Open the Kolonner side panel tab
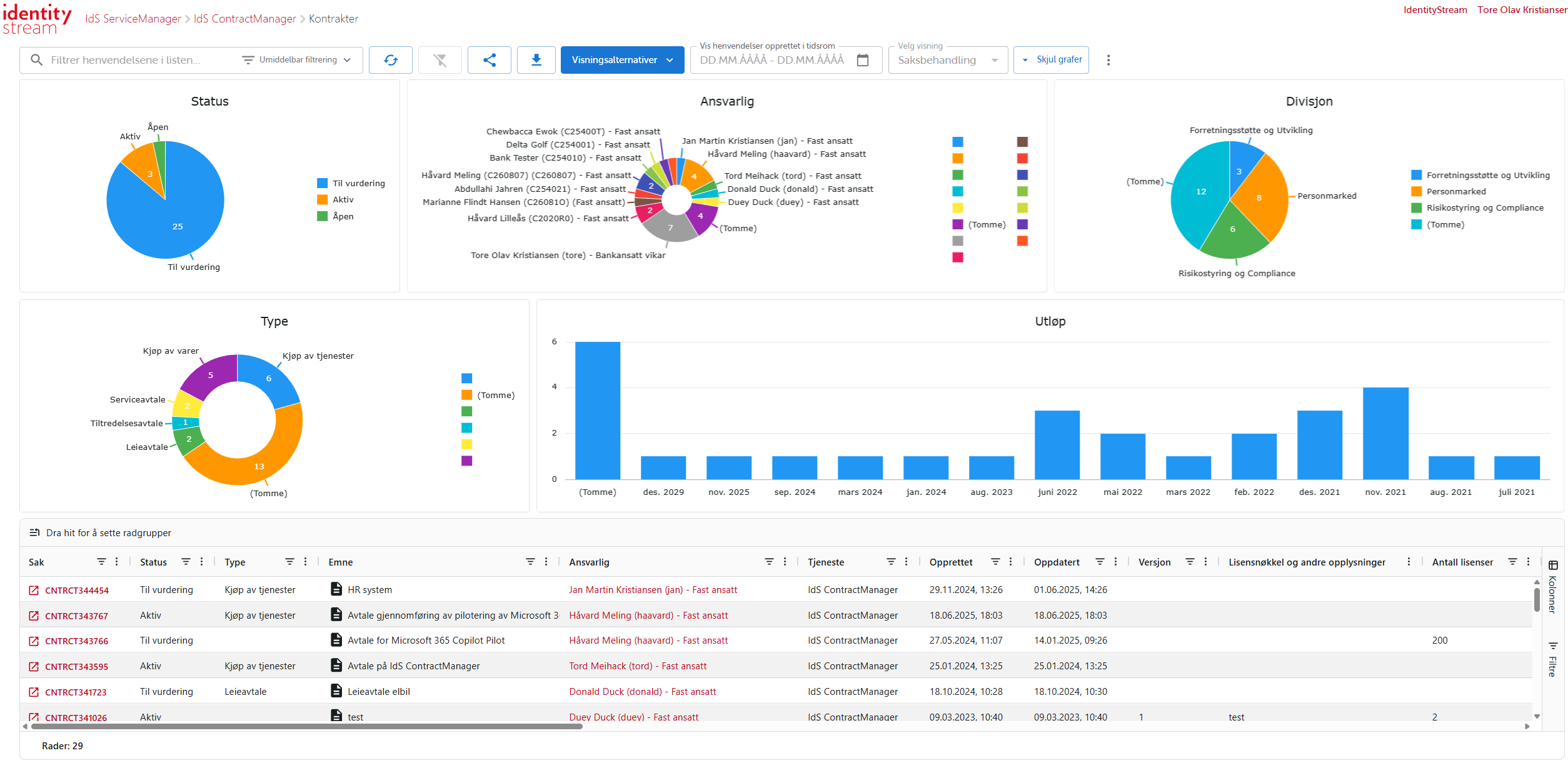 coord(1552,587)
